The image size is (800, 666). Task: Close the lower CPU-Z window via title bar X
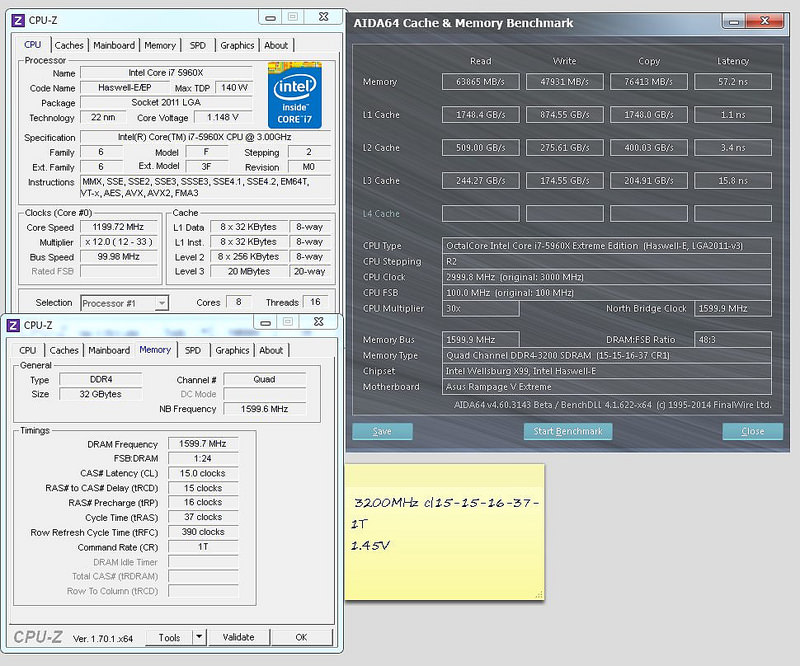[x=319, y=322]
